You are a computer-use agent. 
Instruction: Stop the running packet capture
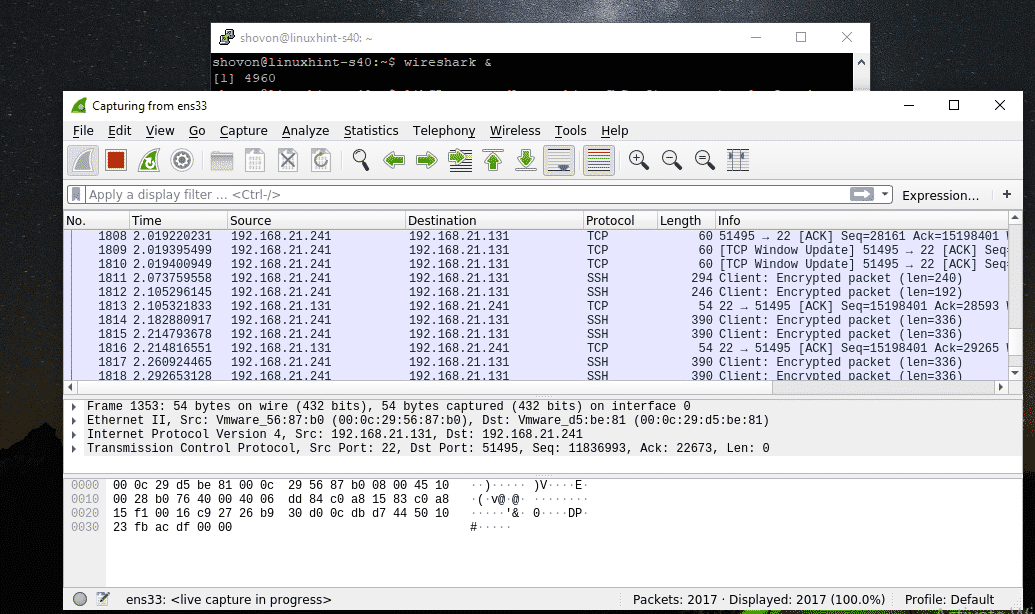[x=115, y=160]
